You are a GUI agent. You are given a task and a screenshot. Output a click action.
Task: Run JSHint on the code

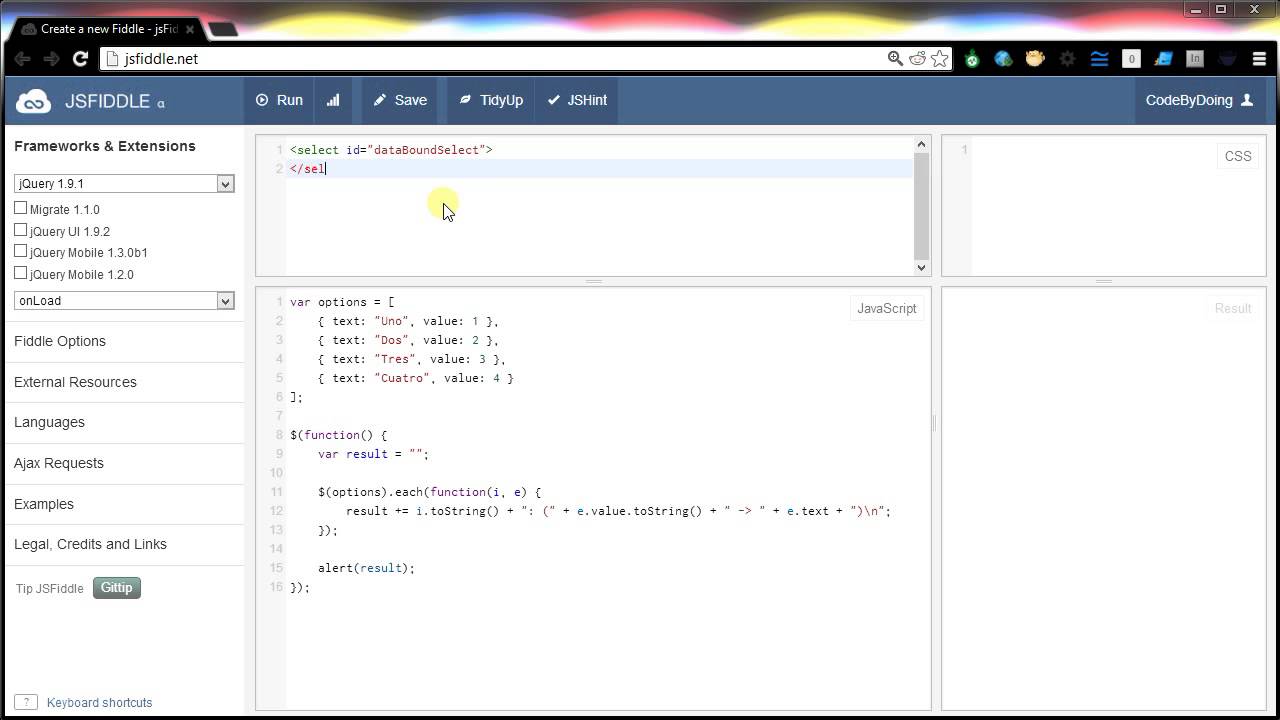[x=577, y=100]
